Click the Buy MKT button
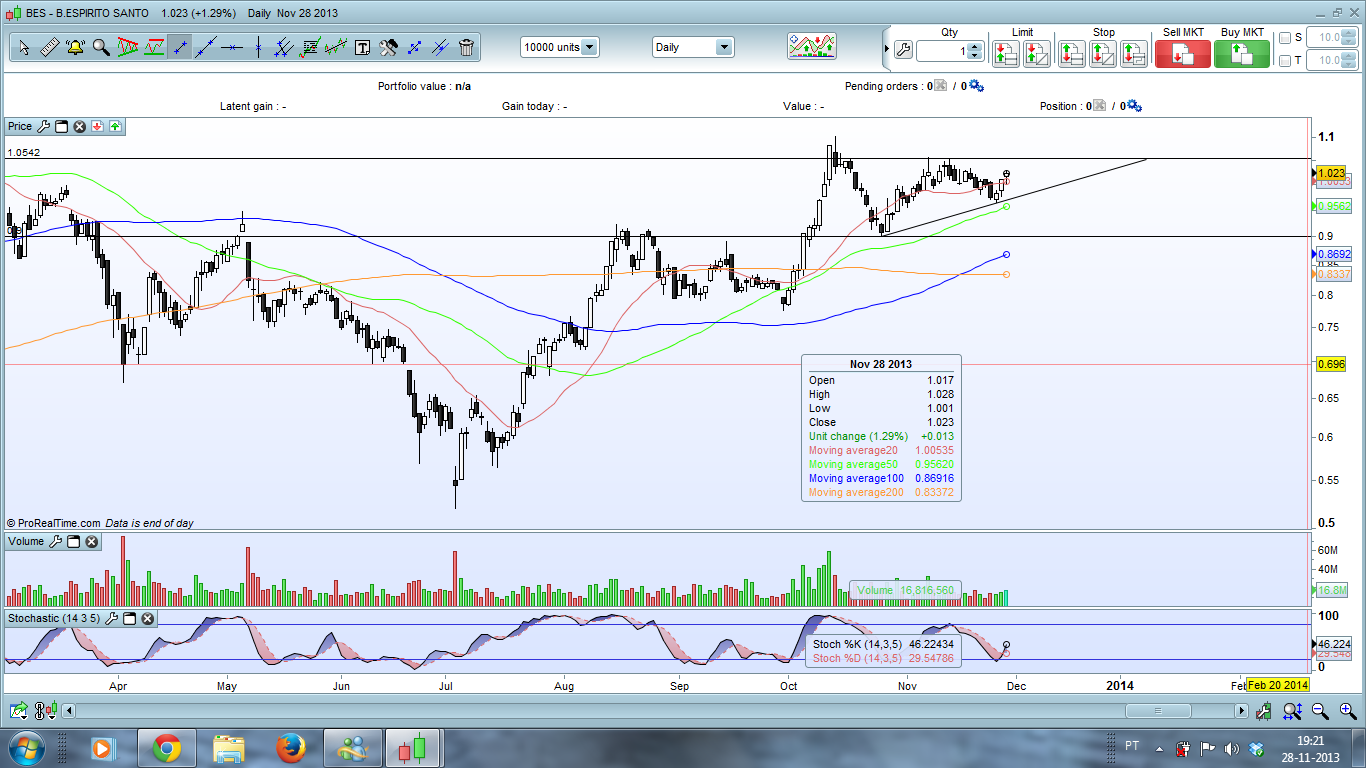The image size is (1366, 768). [x=1241, y=54]
